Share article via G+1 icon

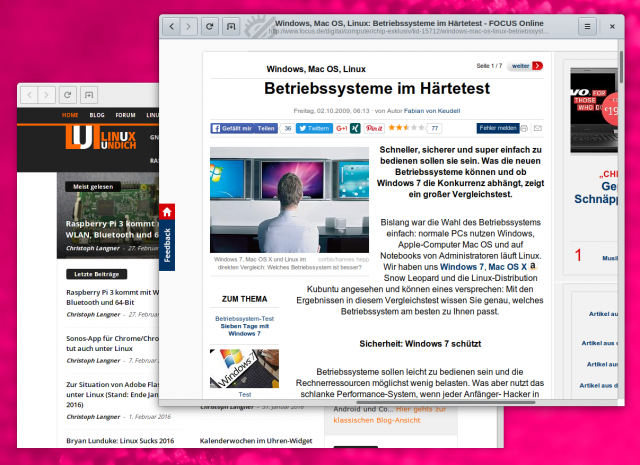click(x=341, y=128)
